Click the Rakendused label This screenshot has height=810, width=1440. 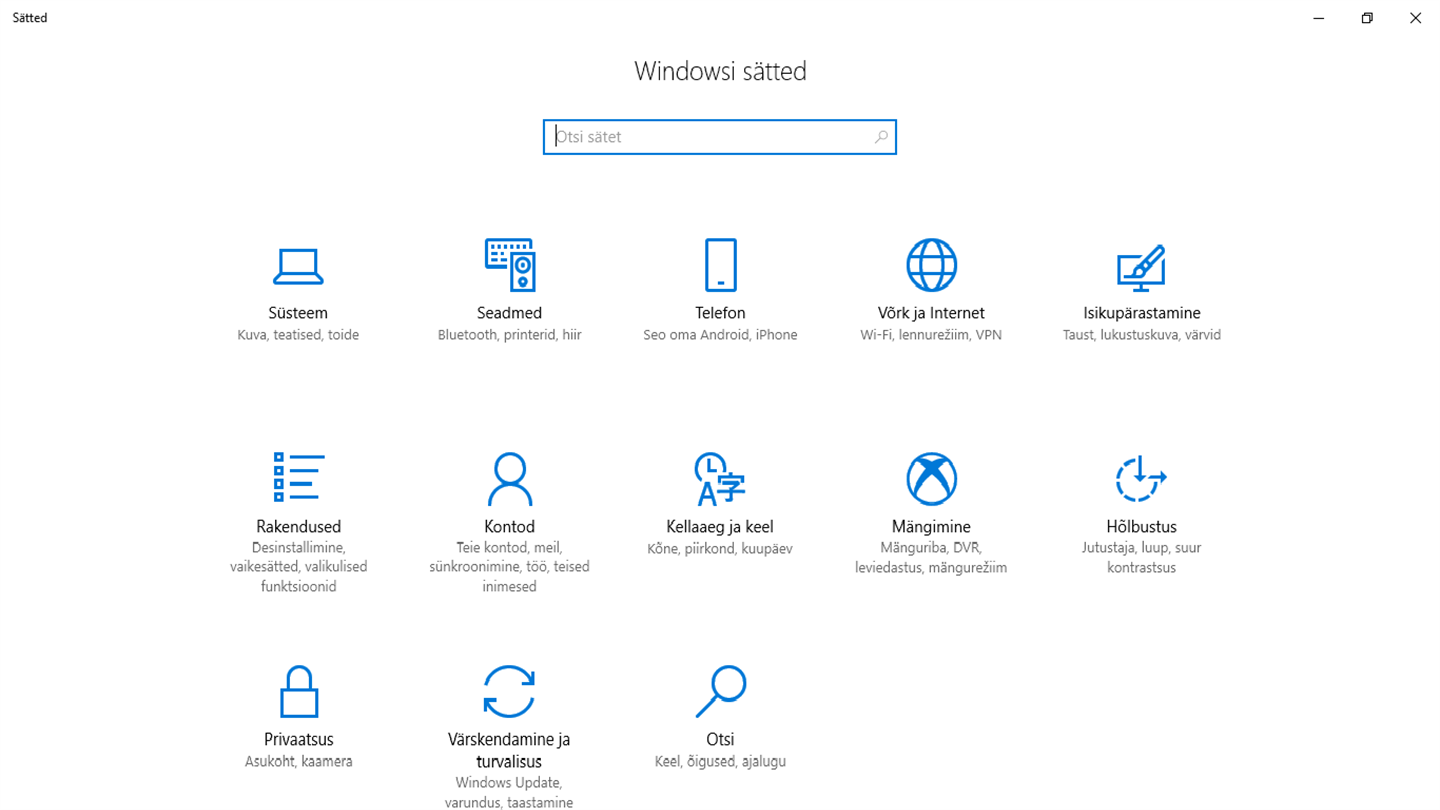[x=299, y=526]
